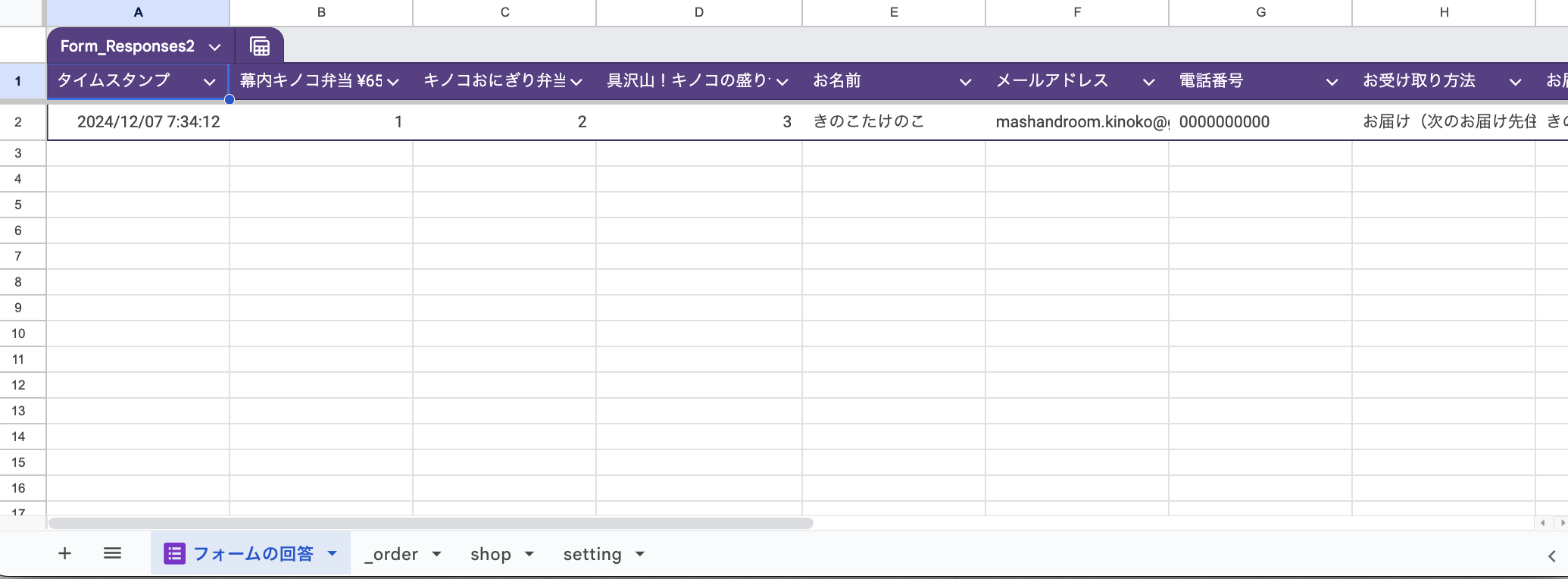Click the phone number cell 0000000000

click(1260, 122)
